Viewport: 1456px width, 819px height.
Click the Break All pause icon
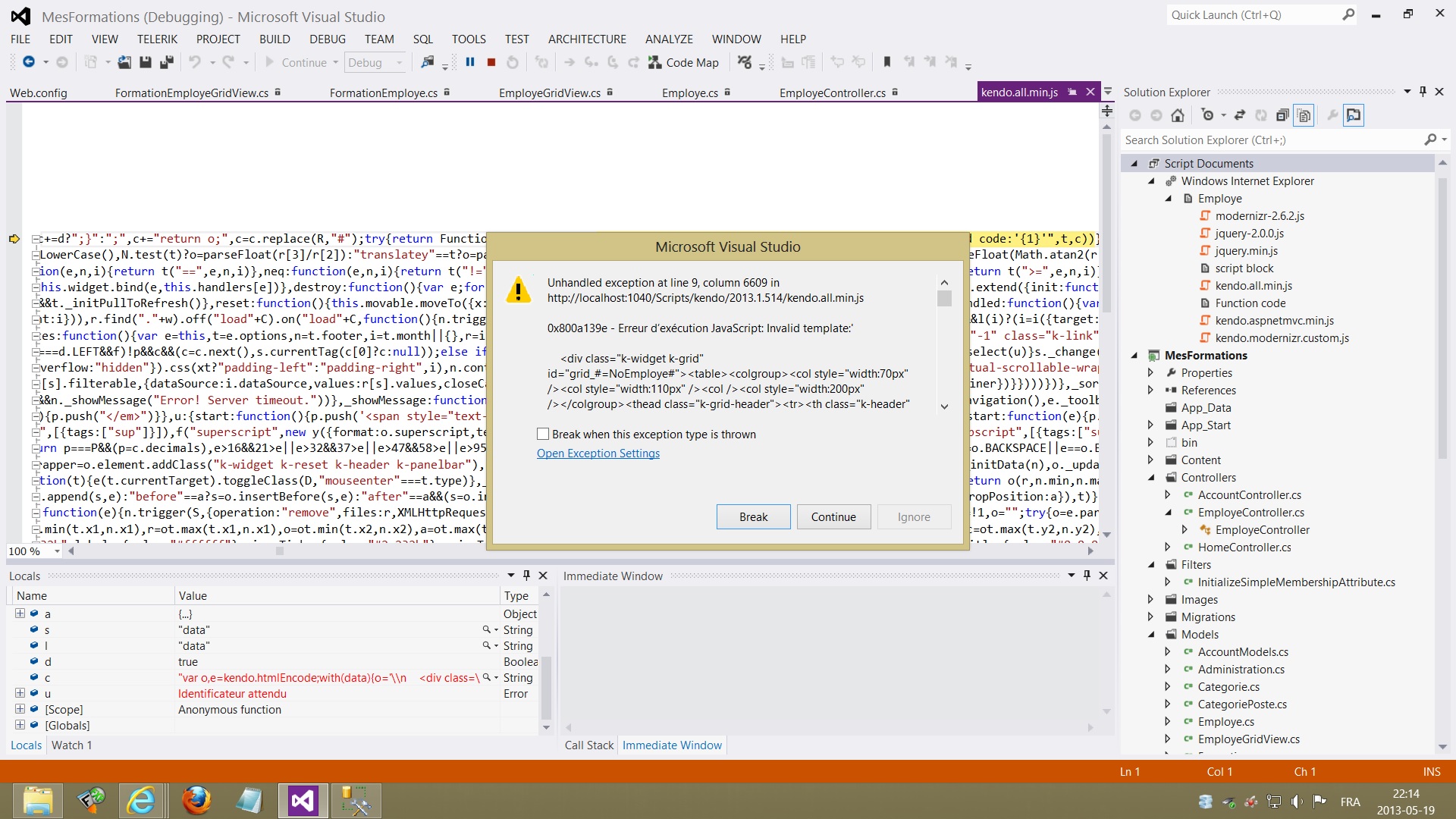470,63
